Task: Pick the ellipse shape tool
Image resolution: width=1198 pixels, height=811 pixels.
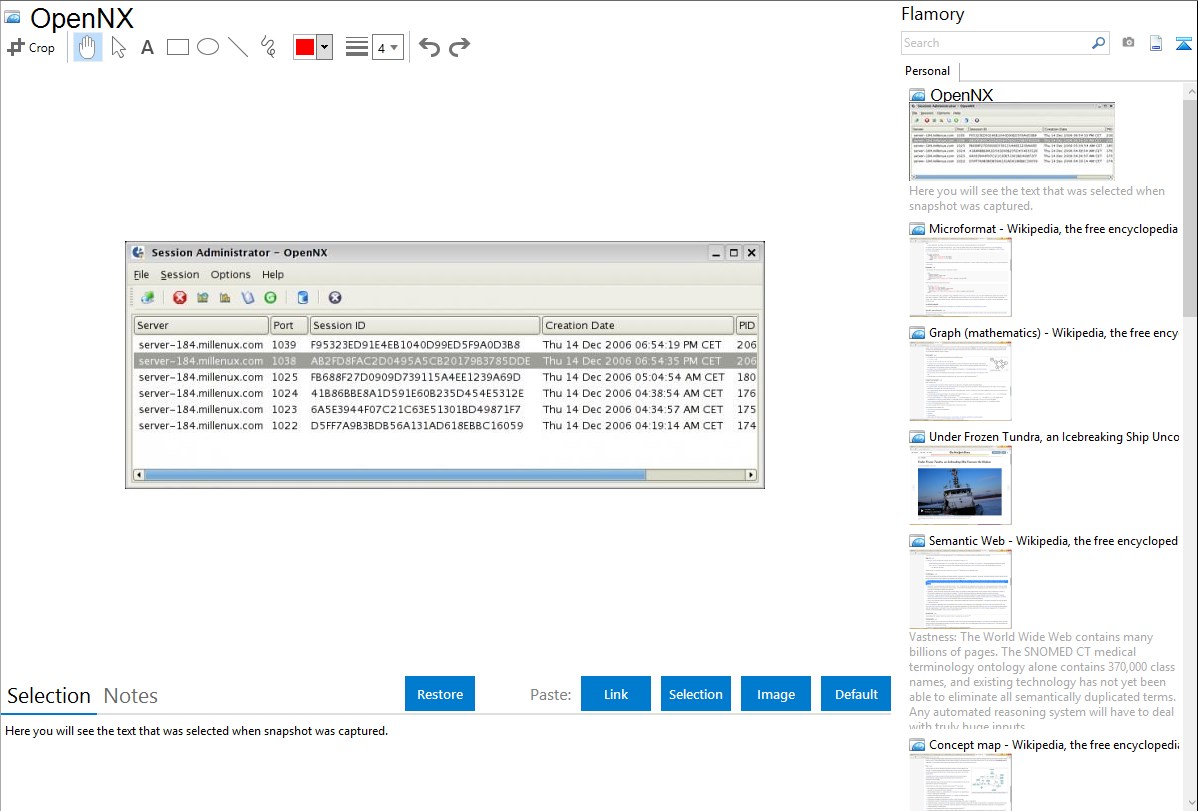Action: coord(208,47)
